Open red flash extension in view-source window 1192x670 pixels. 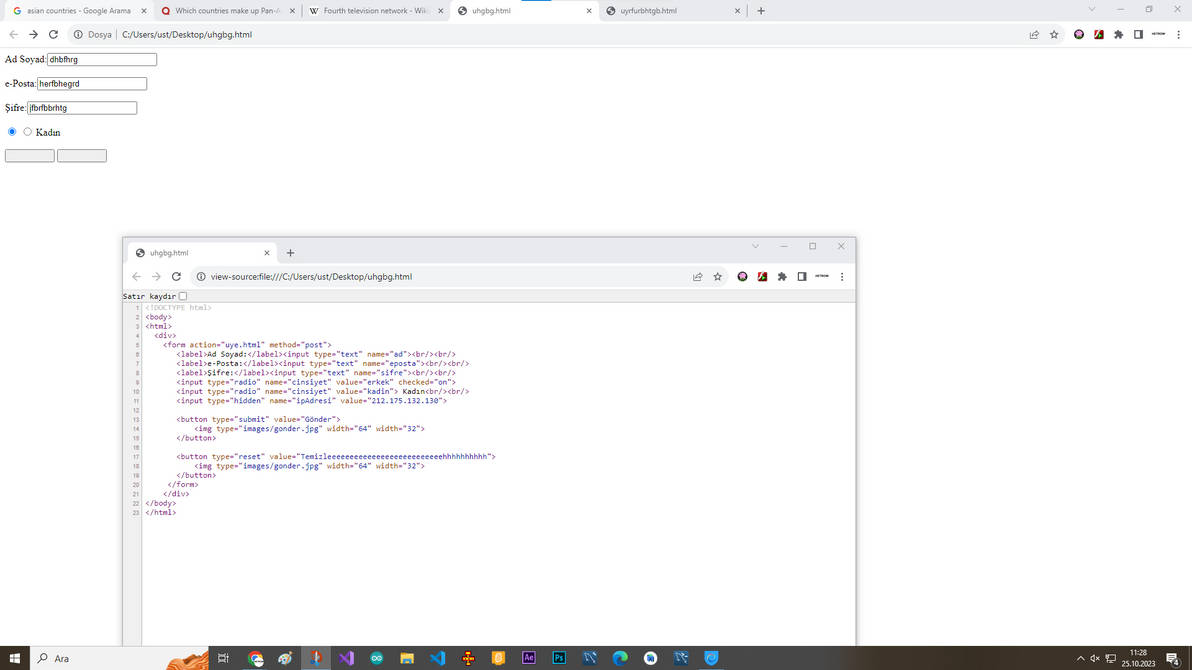[x=762, y=277]
